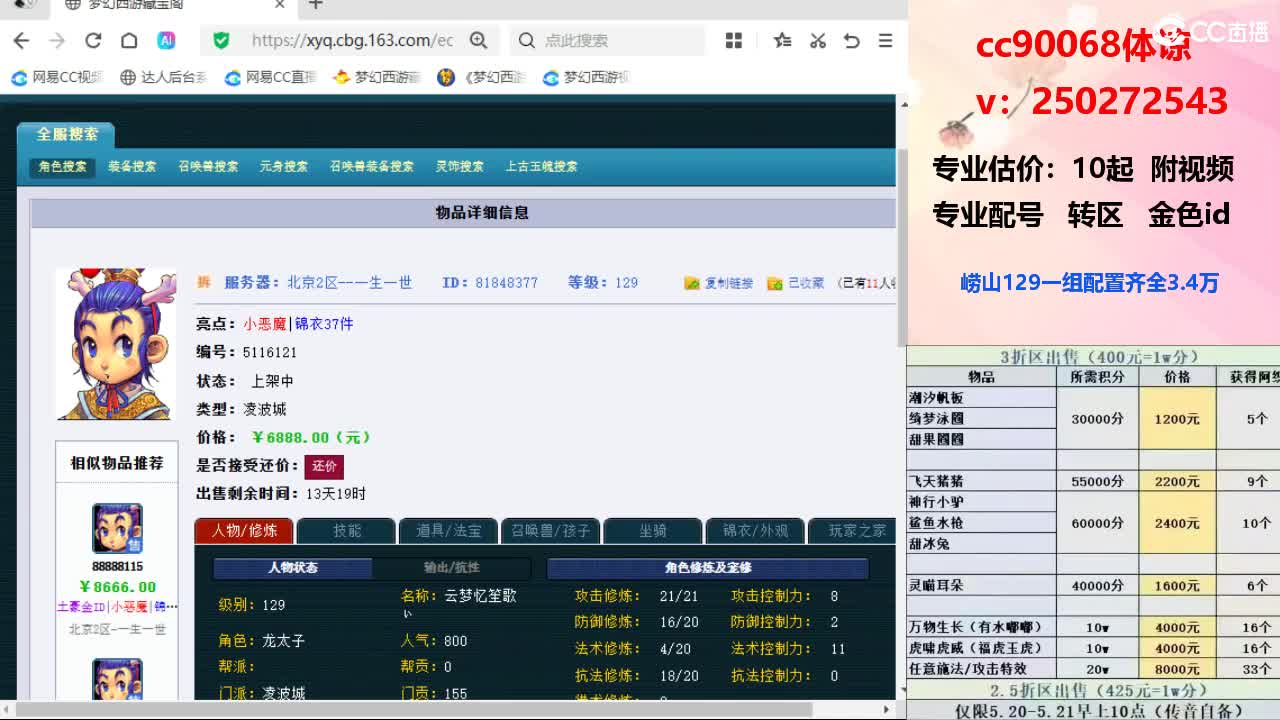This screenshot has height=720, width=1280.
Task: Open the last 梦幻西游 bookmark
Action: click(586, 77)
